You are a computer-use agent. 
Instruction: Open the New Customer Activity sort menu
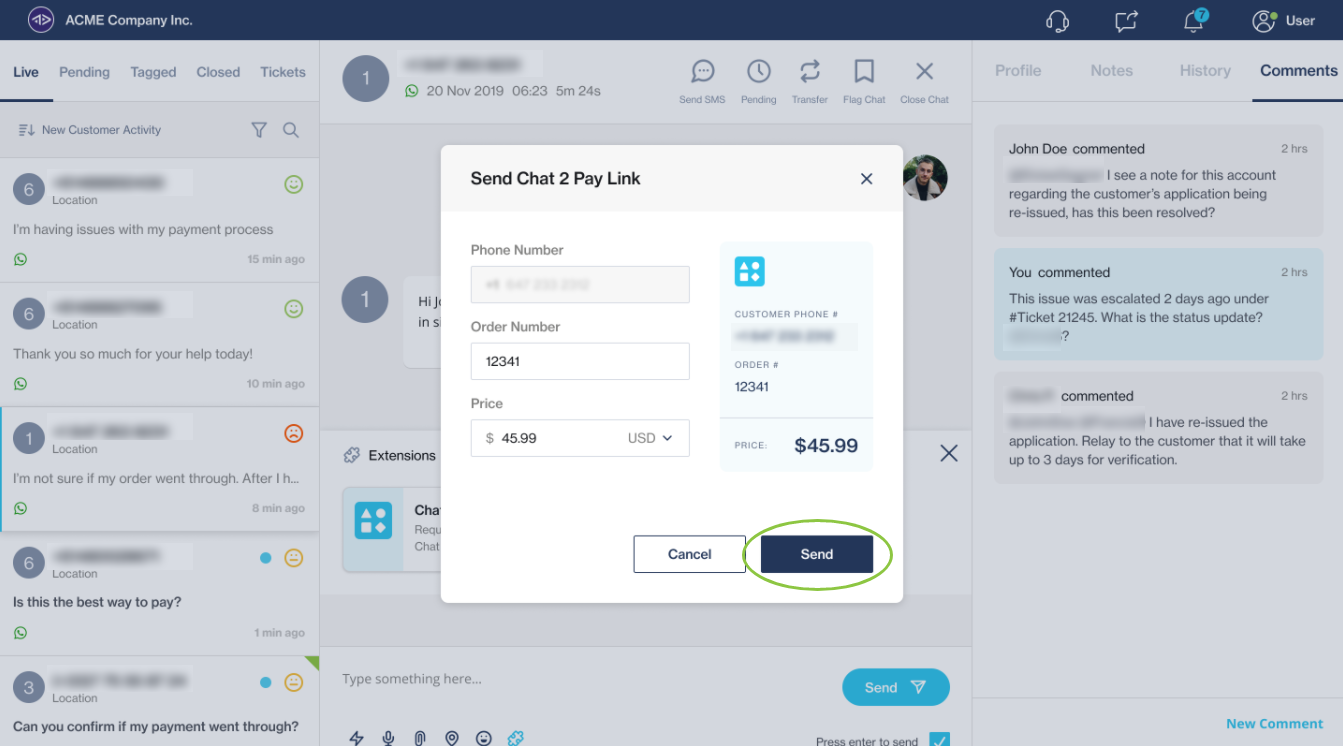coord(90,130)
